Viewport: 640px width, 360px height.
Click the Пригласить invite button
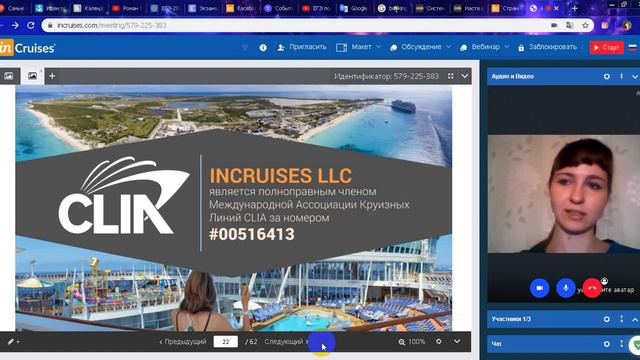pyautogui.click(x=302, y=47)
